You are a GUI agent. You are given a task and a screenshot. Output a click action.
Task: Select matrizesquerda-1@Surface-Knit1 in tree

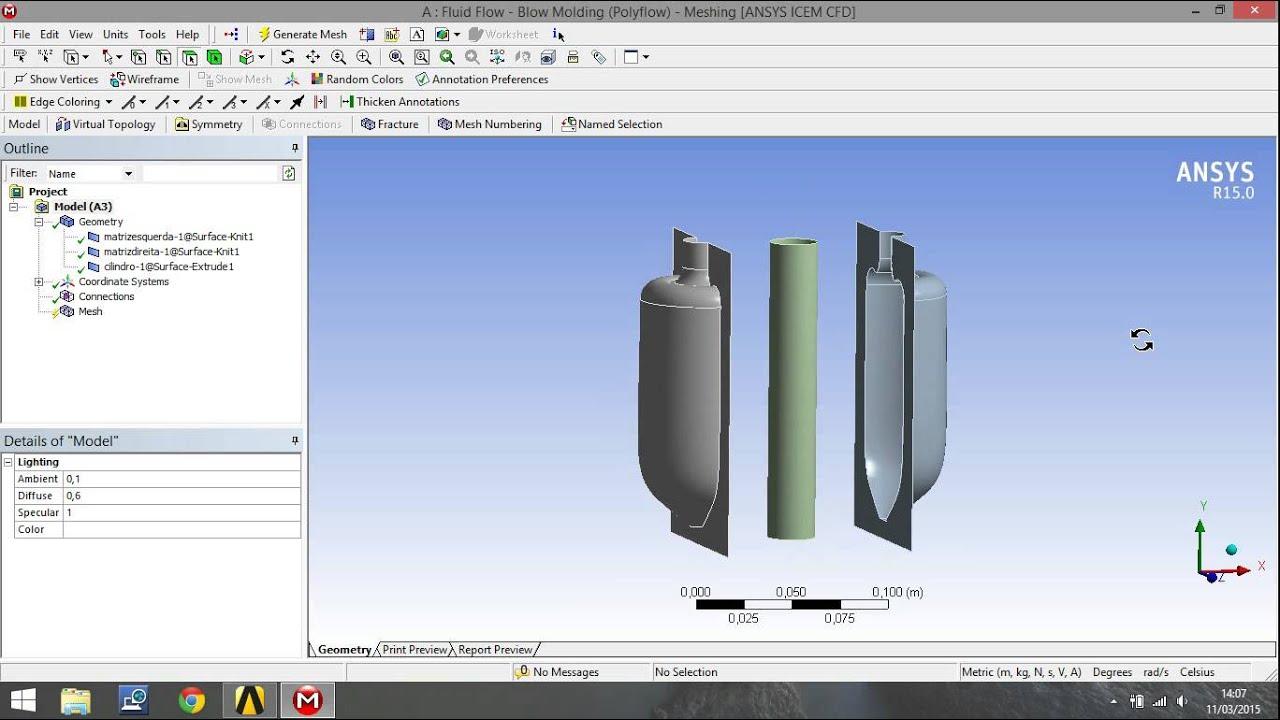pos(178,237)
